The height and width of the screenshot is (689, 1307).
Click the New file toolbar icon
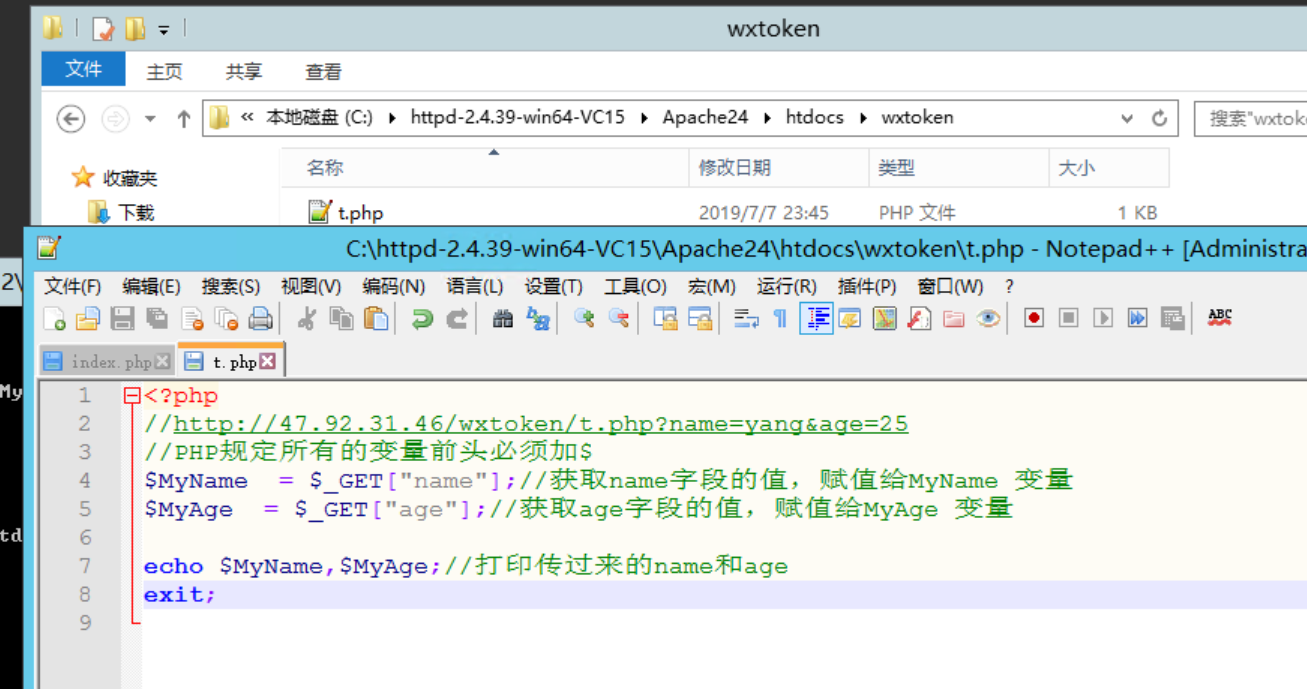(54, 318)
